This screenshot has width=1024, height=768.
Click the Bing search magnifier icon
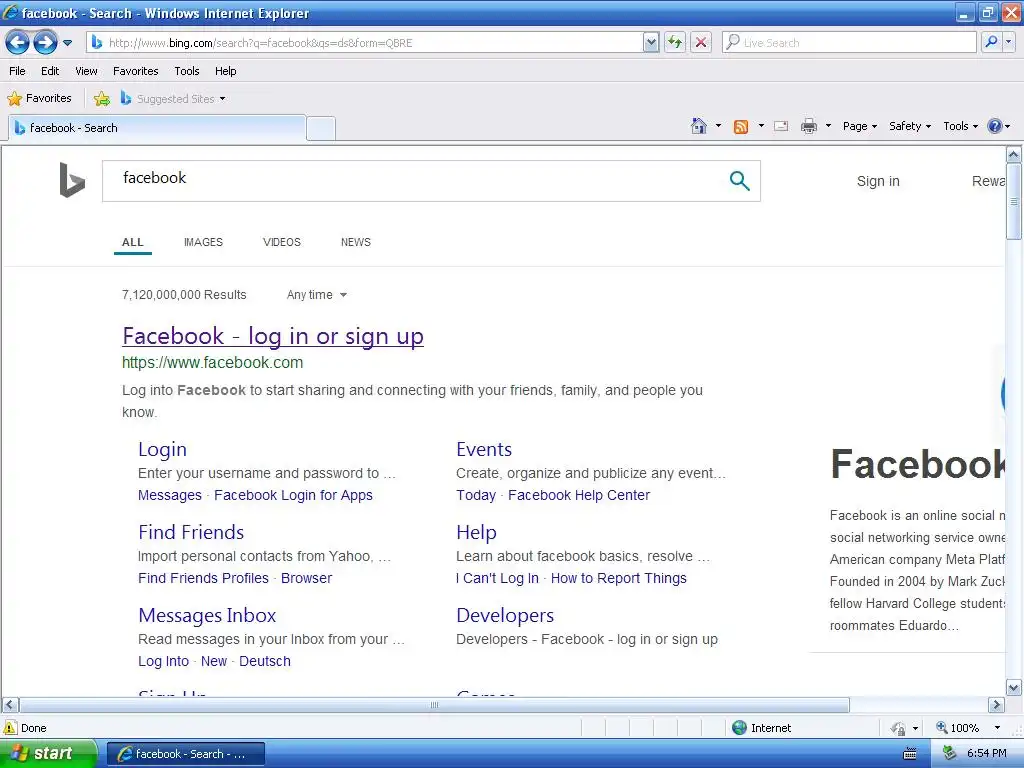(x=739, y=180)
